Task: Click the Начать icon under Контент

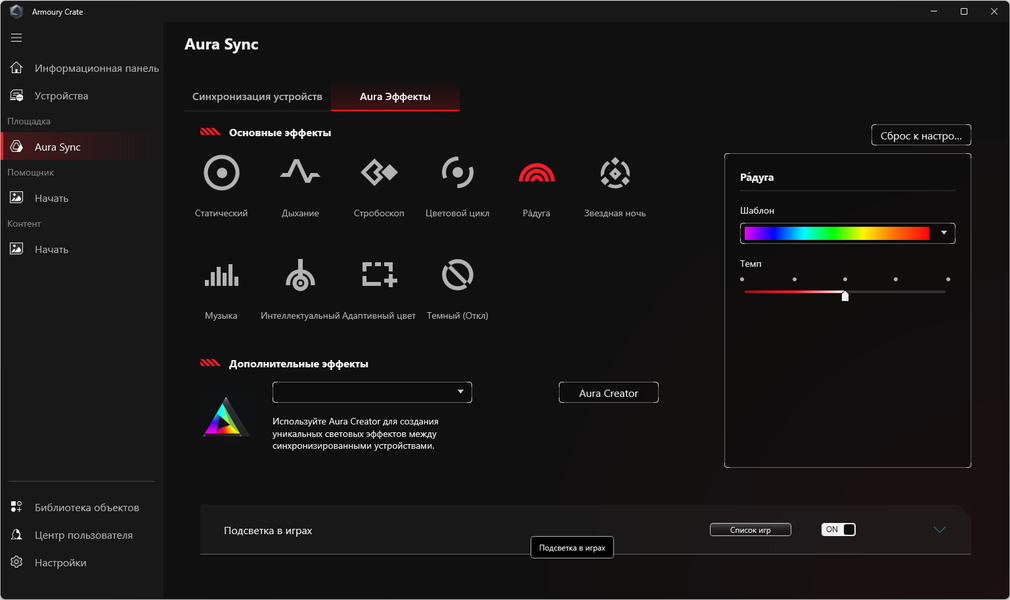Action: (17, 249)
